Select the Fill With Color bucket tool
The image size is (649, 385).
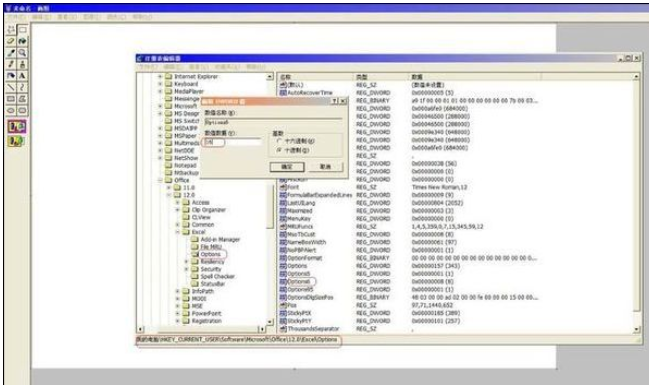click(x=22, y=41)
